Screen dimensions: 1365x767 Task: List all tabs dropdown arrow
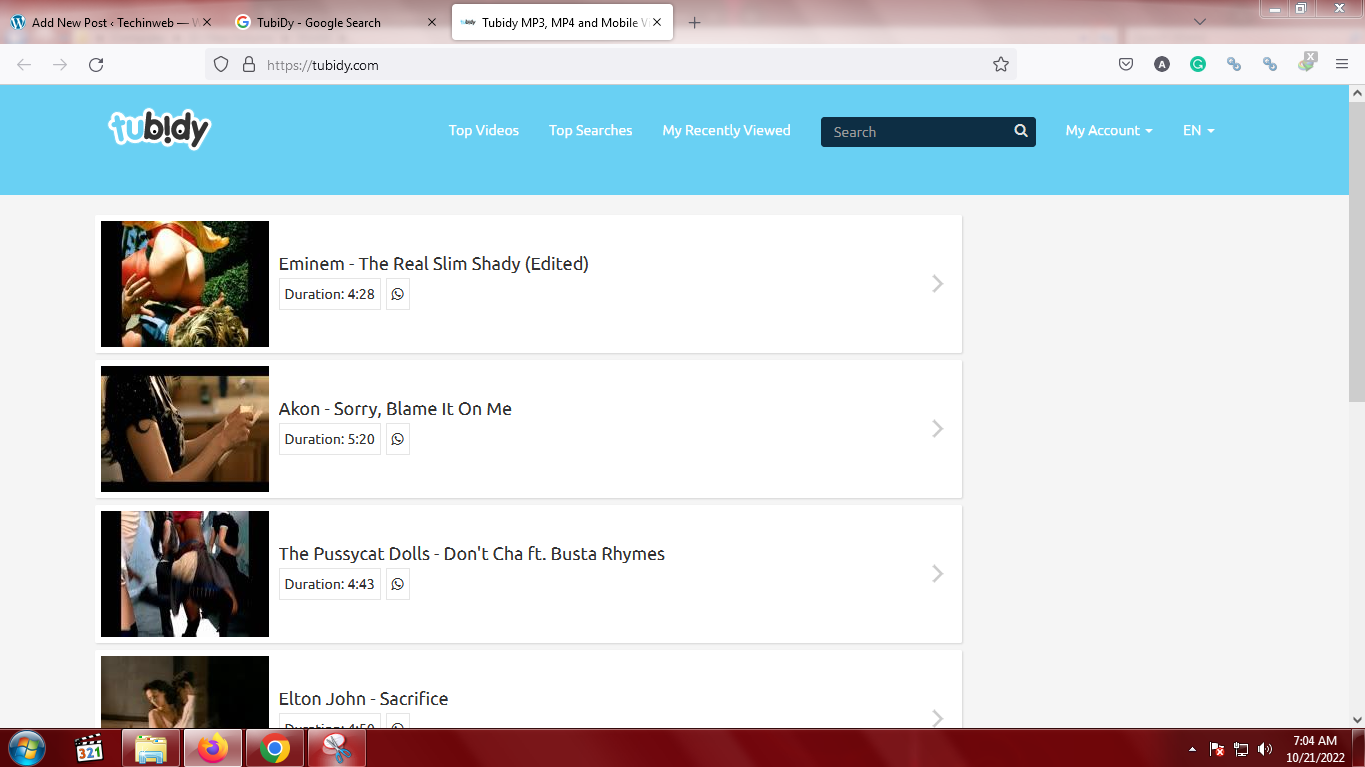(1200, 22)
